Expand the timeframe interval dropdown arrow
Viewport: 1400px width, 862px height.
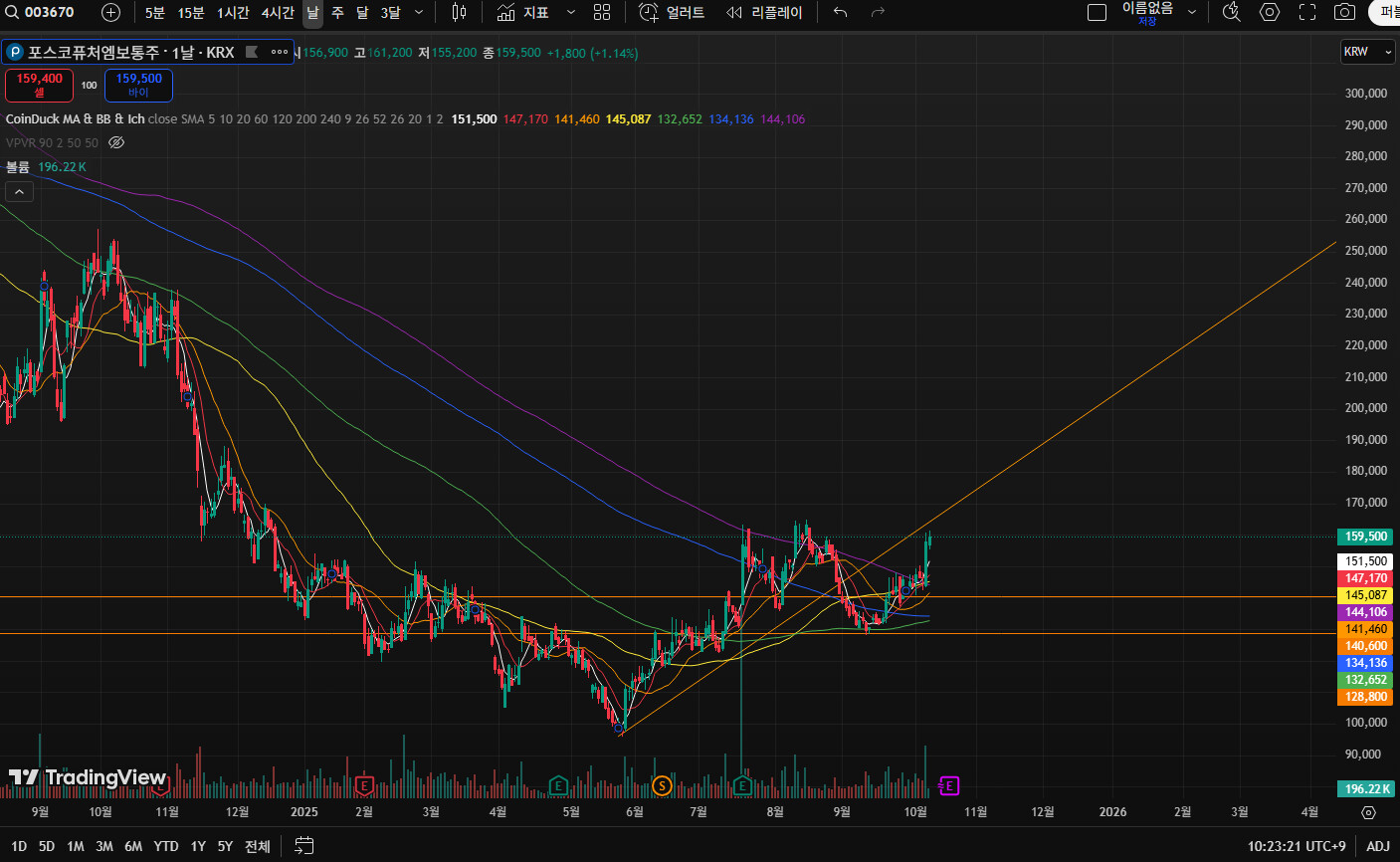[x=419, y=13]
